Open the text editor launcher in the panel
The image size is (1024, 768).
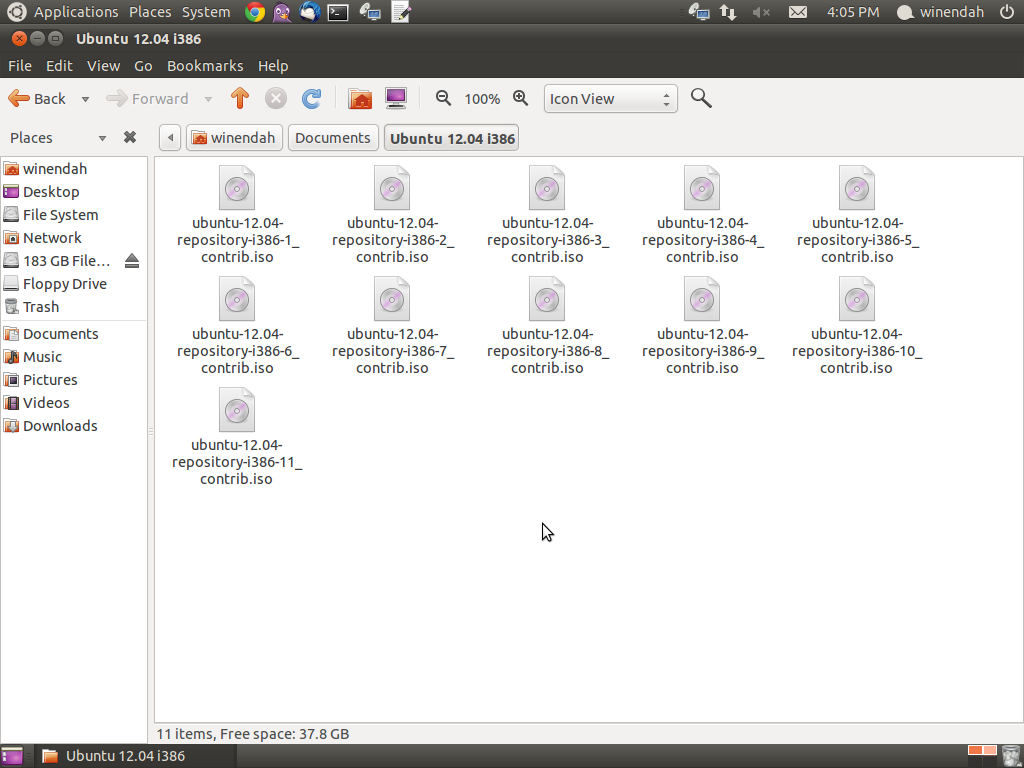tap(400, 12)
